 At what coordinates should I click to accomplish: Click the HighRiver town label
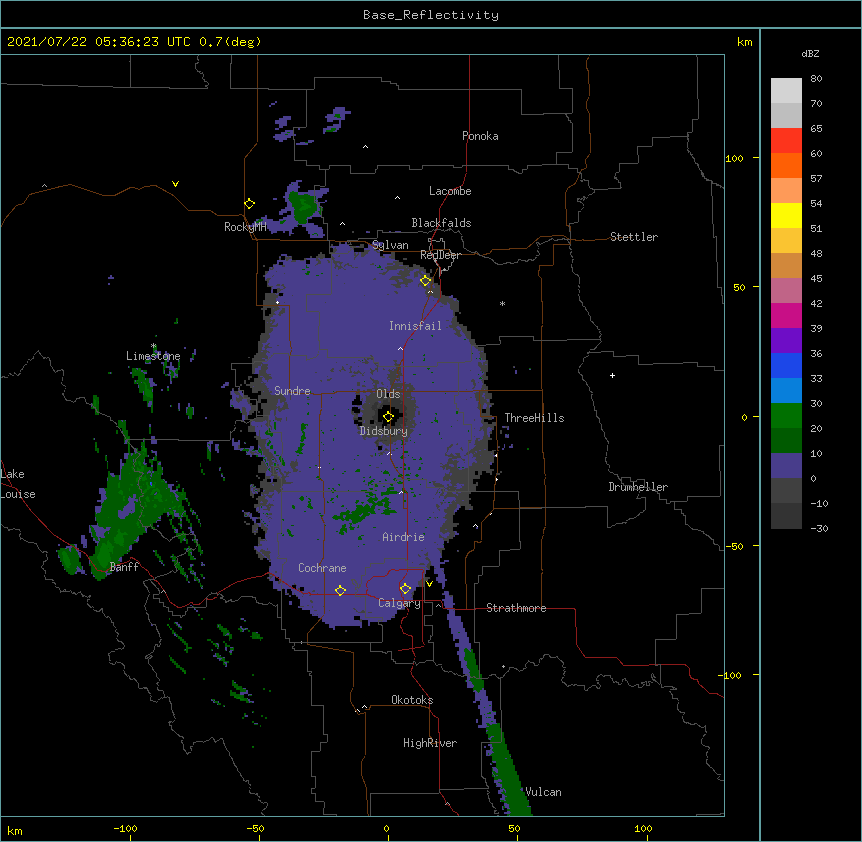[430, 743]
